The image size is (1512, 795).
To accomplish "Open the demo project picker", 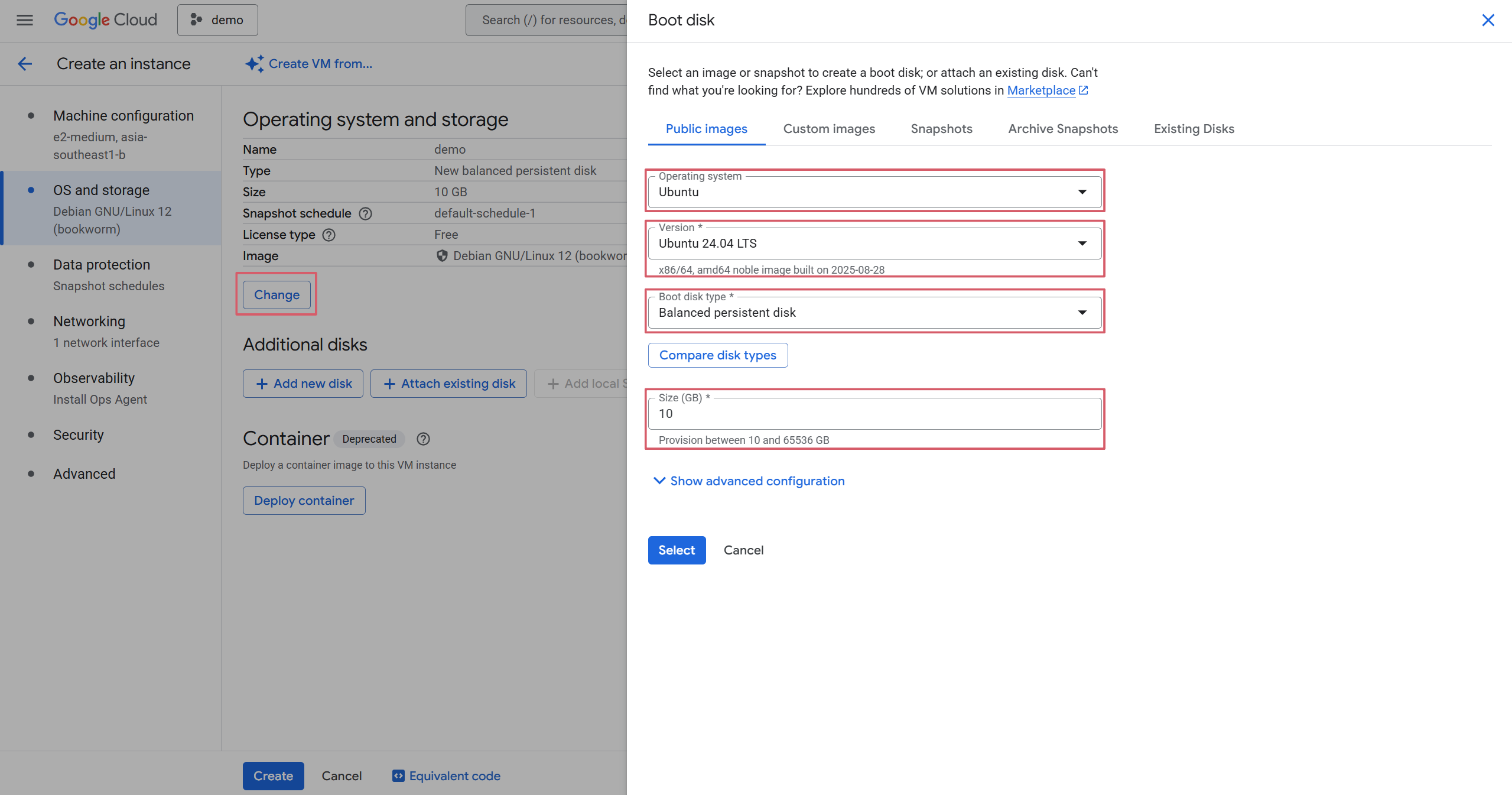I will [217, 20].
